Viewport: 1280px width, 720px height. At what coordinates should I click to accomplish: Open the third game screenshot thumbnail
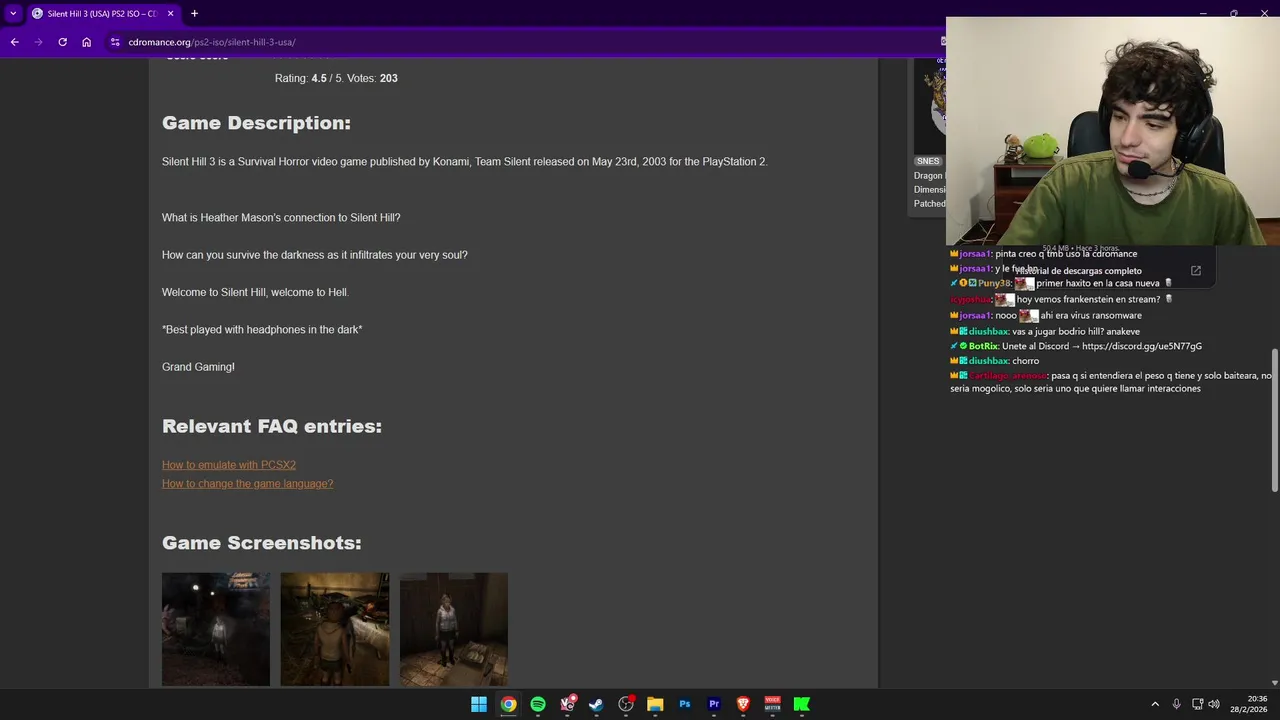454,629
